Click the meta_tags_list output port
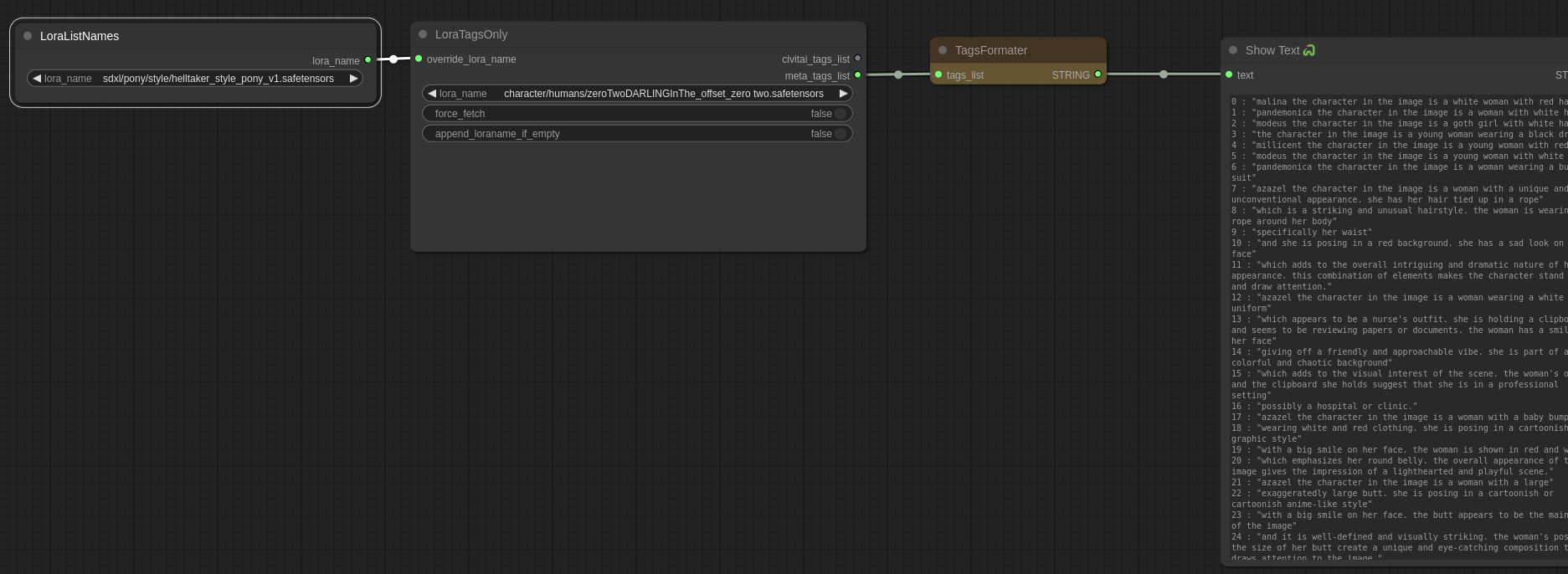Viewport: 1568px width, 574px height. tap(857, 75)
